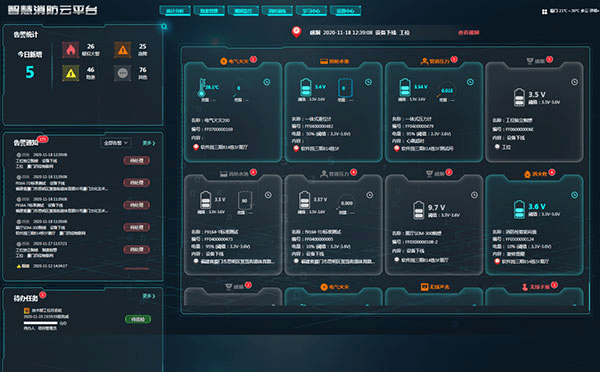The height and width of the screenshot is (372, 600).
Task: Click the red link in the alert banner
Action: click(468, 33)
